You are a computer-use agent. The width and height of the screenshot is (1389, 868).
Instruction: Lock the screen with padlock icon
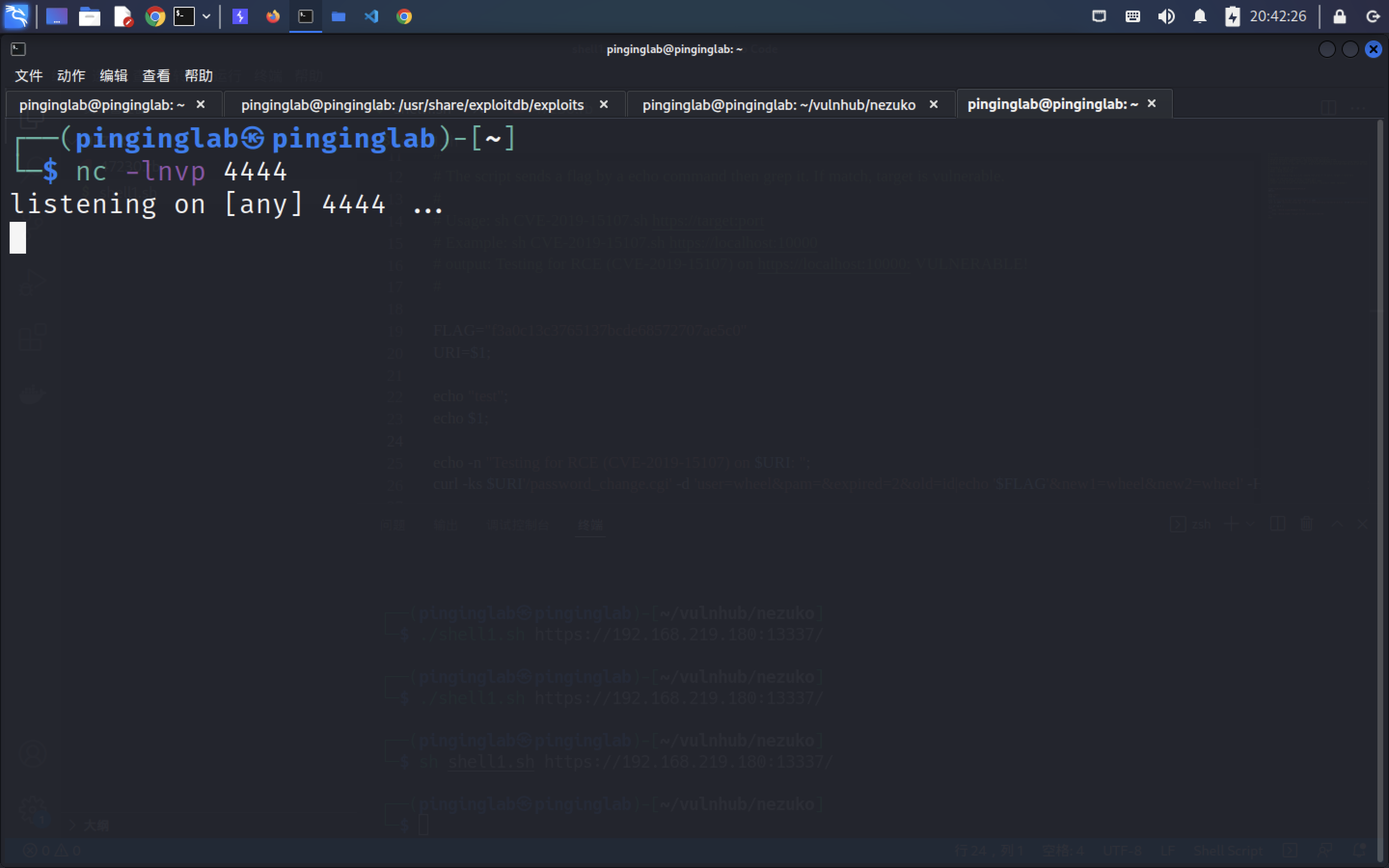(1339, 16)
